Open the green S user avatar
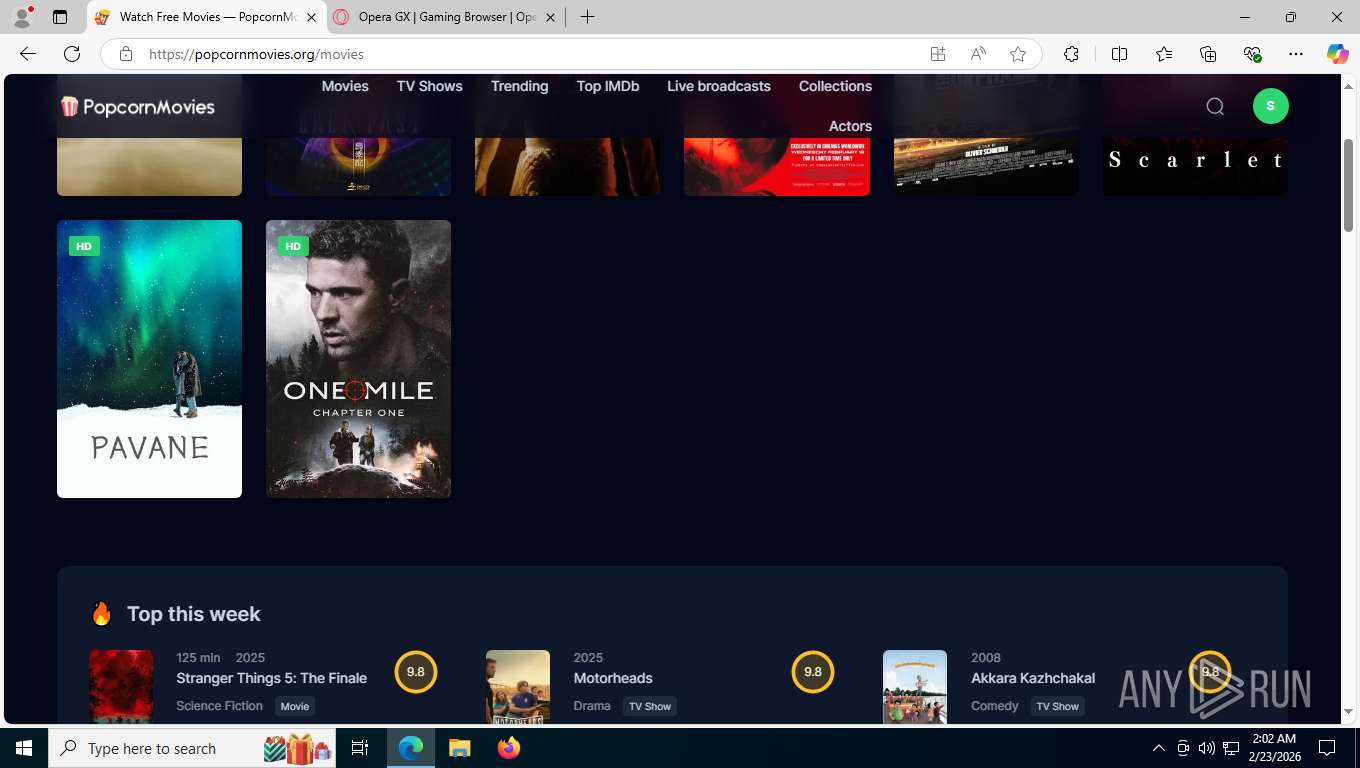The image size is (1360, 768). pyautogui.click(x=1270, y=106)
